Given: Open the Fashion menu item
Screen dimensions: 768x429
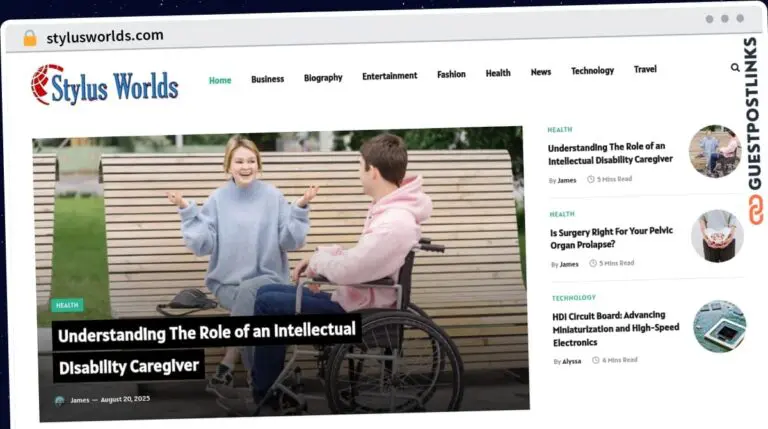Looking at the screenshot, I should tap(451, 74).
